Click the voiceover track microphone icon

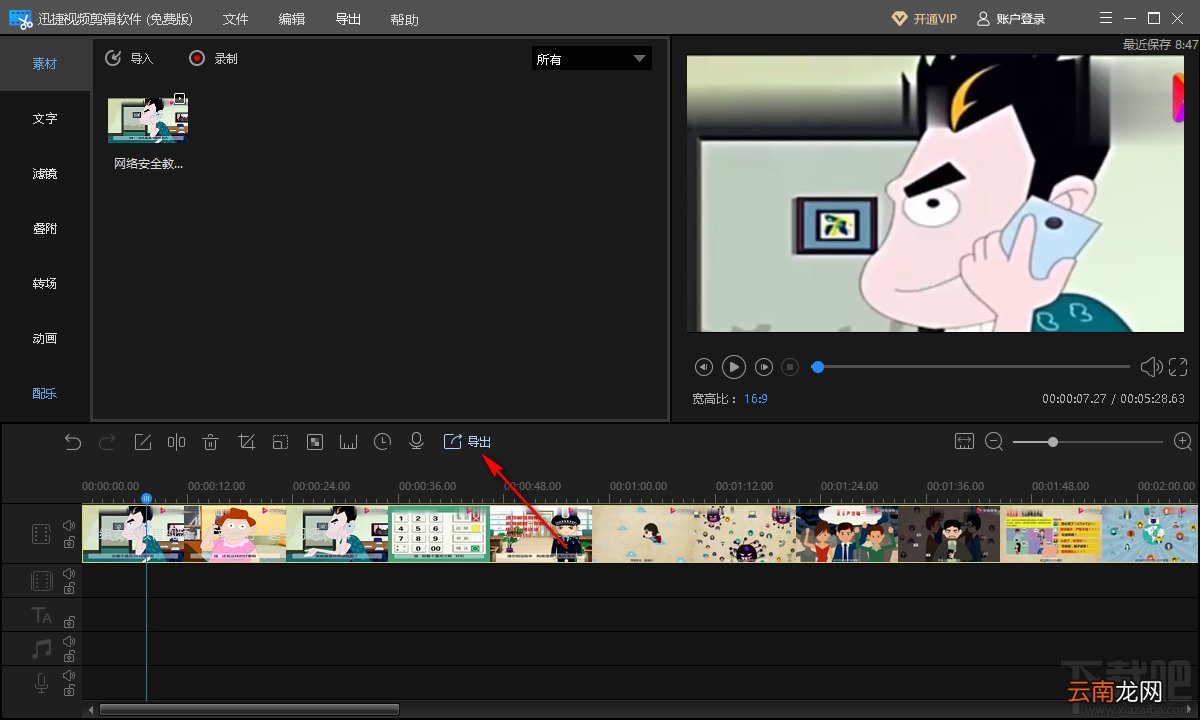click(41, 683)
